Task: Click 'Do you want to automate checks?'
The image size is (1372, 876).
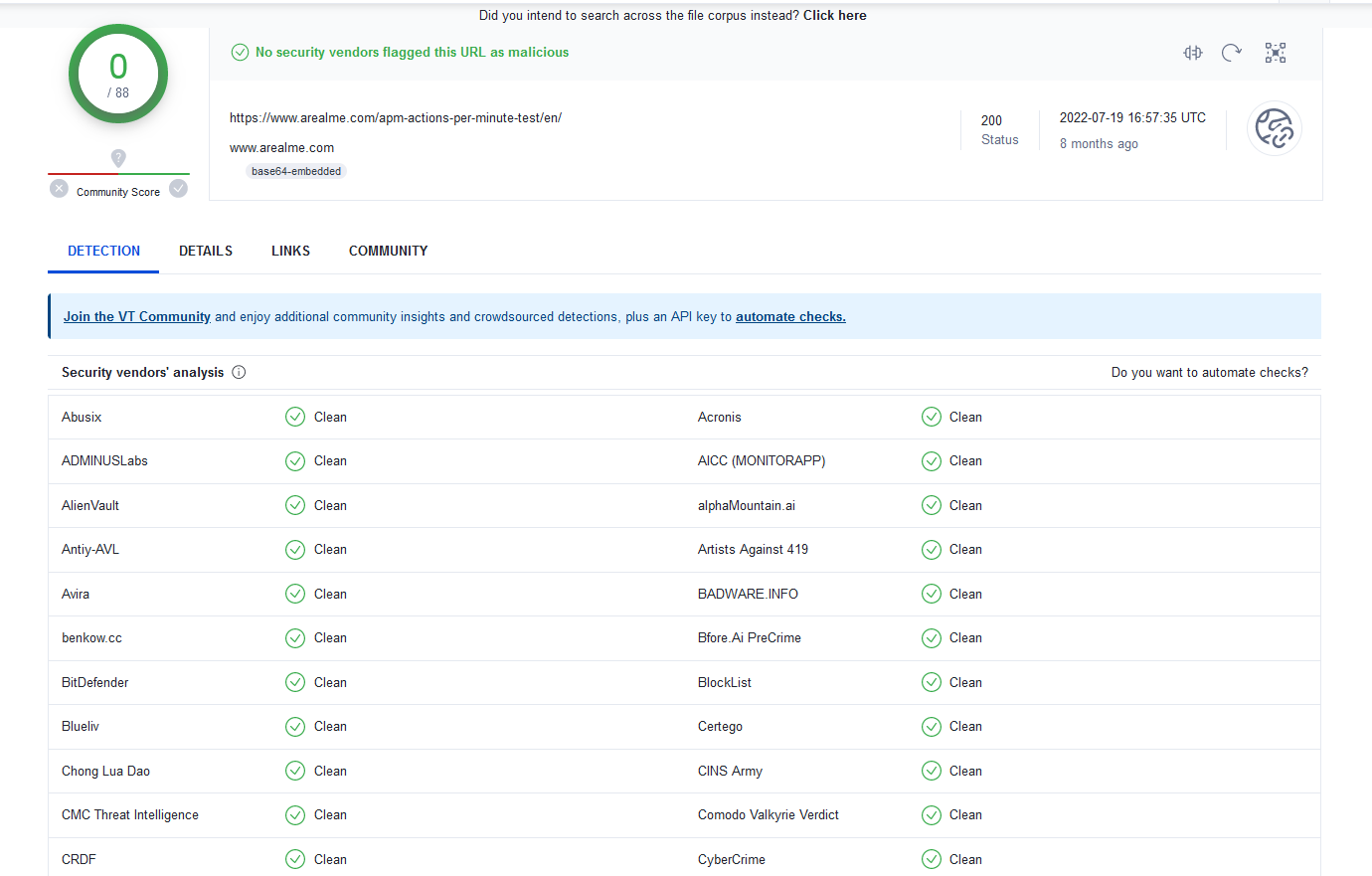Action: pos(1209,372)
